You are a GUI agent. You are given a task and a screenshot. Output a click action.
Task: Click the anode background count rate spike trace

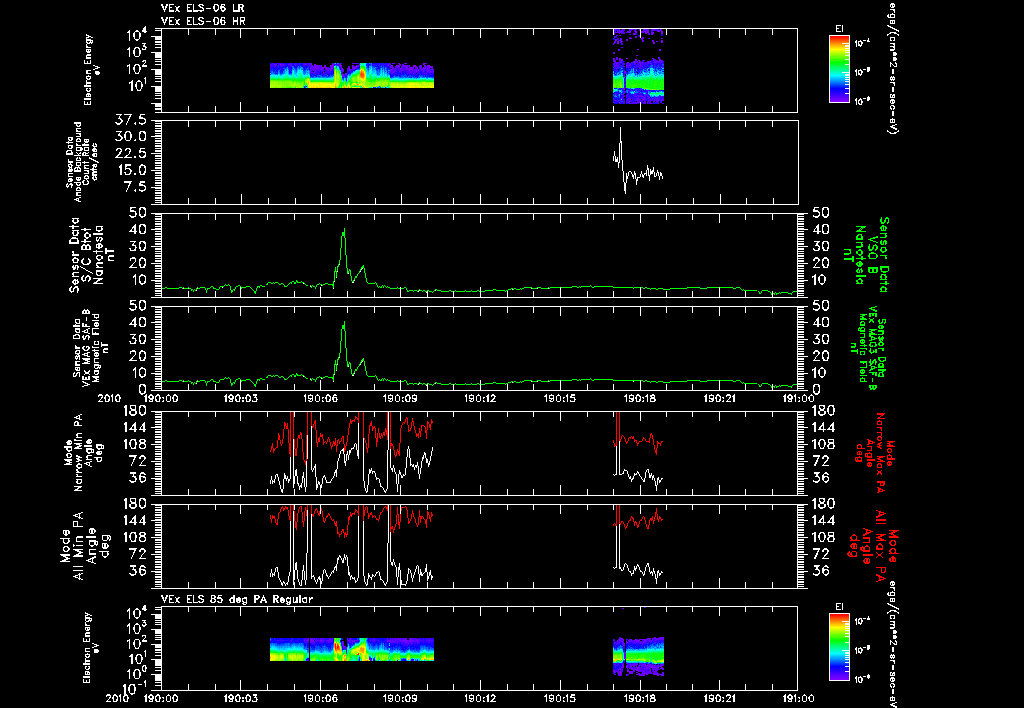(x=637, y=161)
